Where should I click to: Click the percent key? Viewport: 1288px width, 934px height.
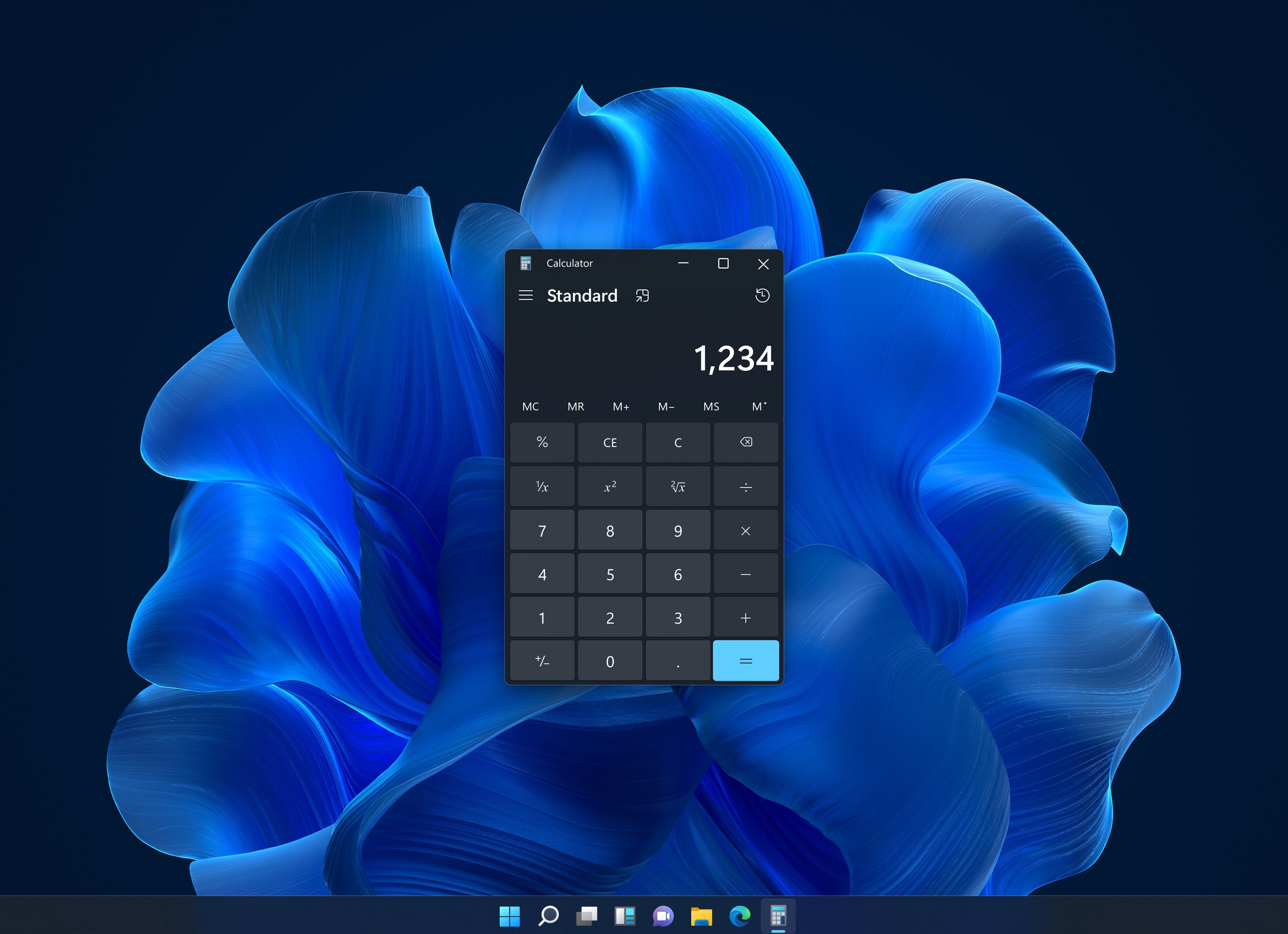(x=542, y=442)
